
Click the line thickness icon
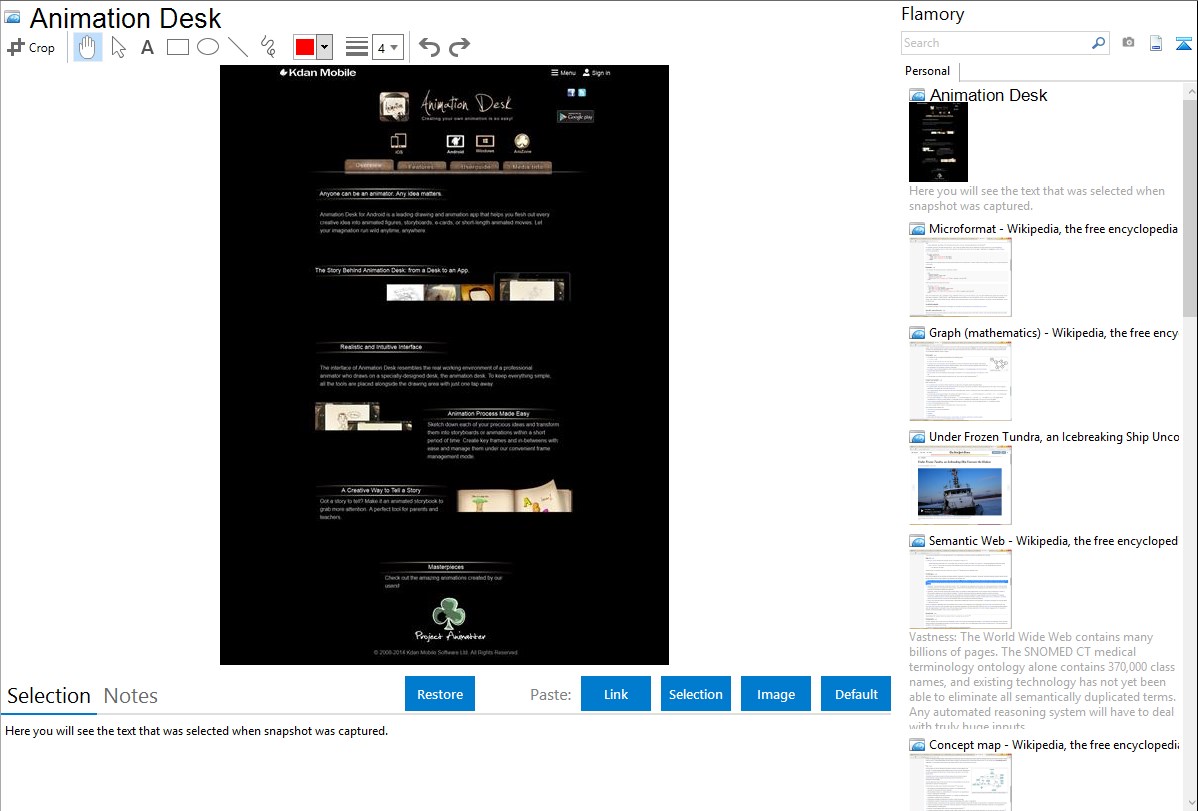[x=357, y=47]
